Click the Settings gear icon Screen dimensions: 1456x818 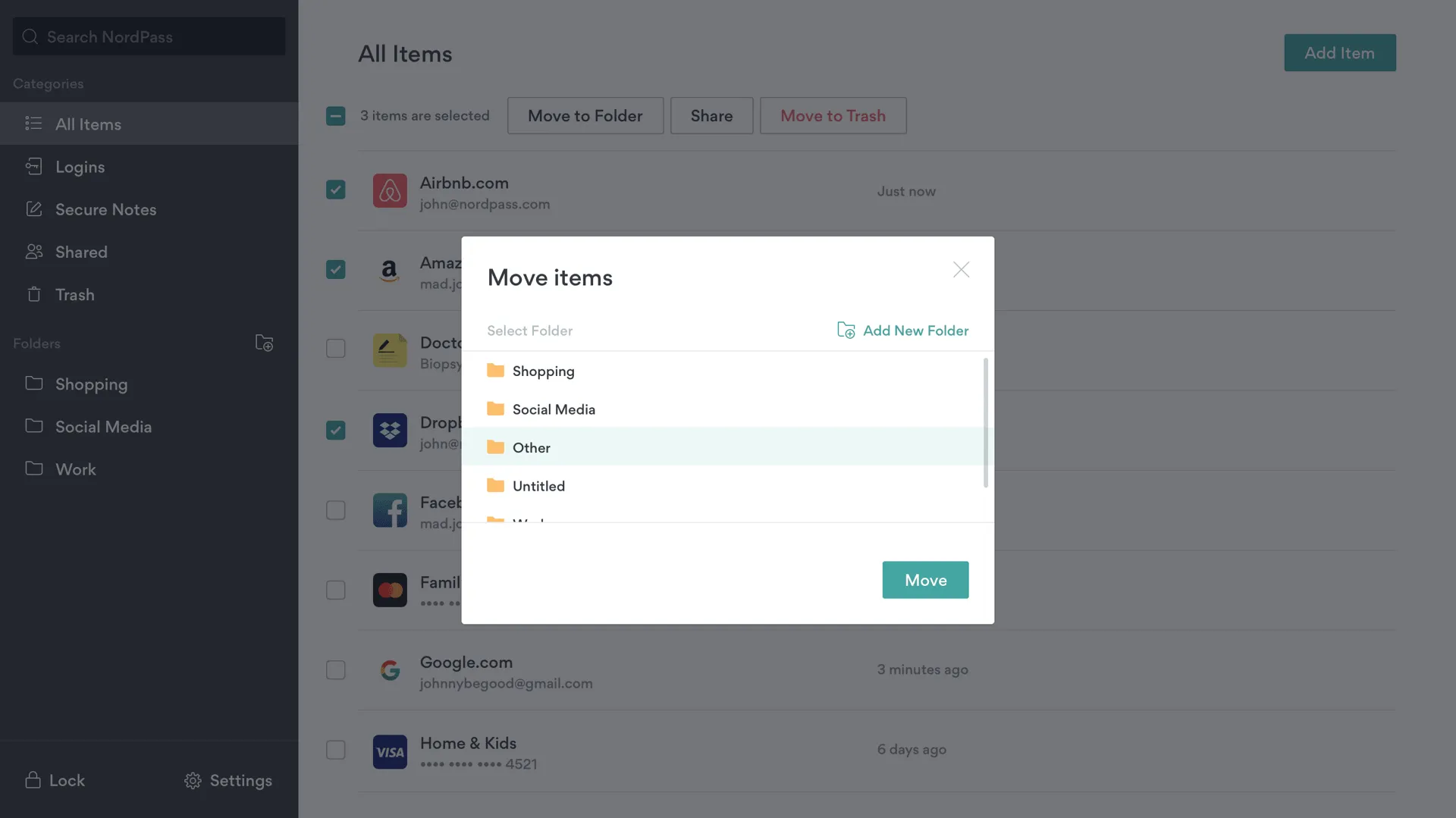click(193, 781)
